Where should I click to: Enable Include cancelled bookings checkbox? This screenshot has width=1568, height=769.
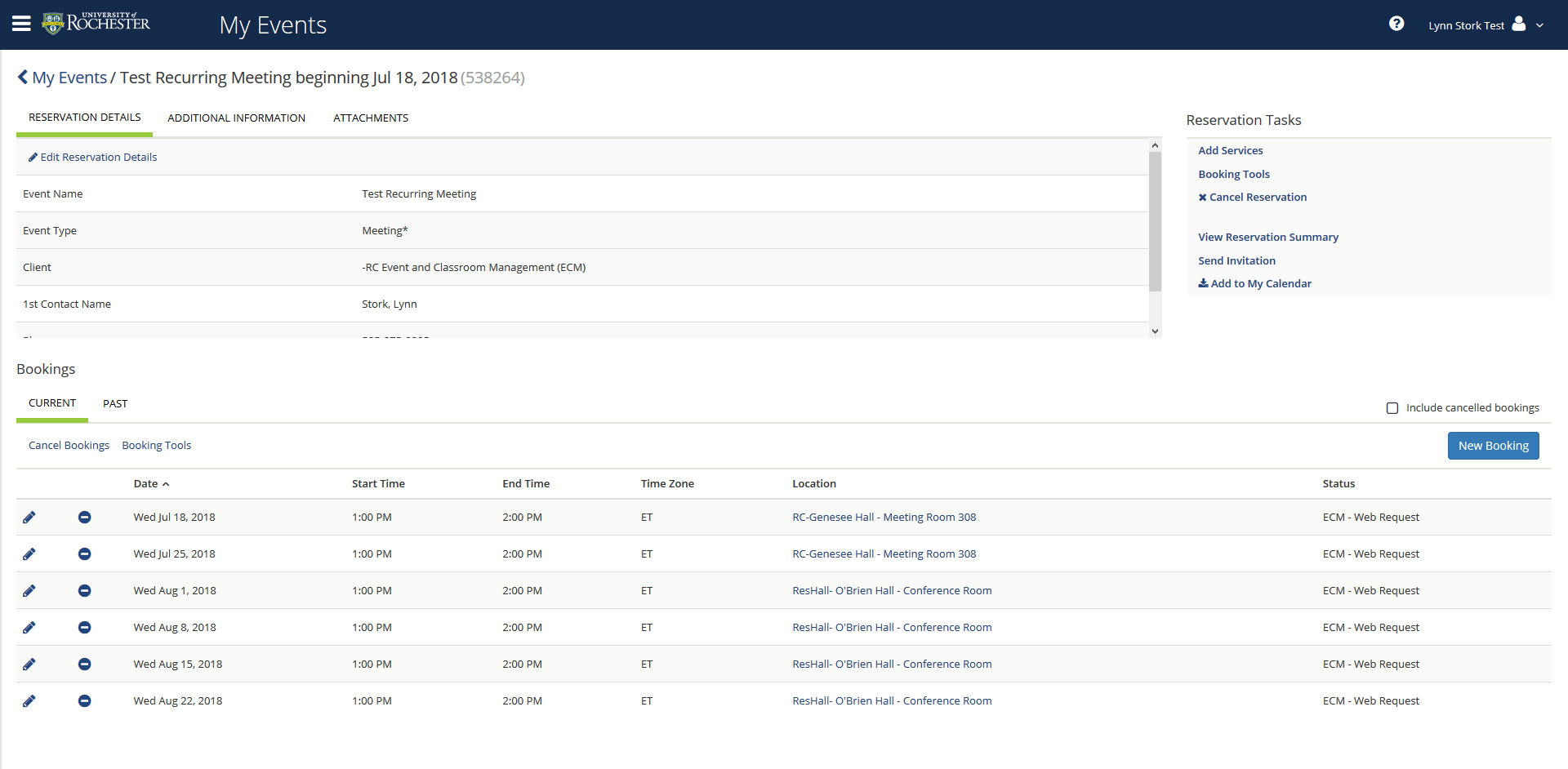click(x=1392, y=407)
